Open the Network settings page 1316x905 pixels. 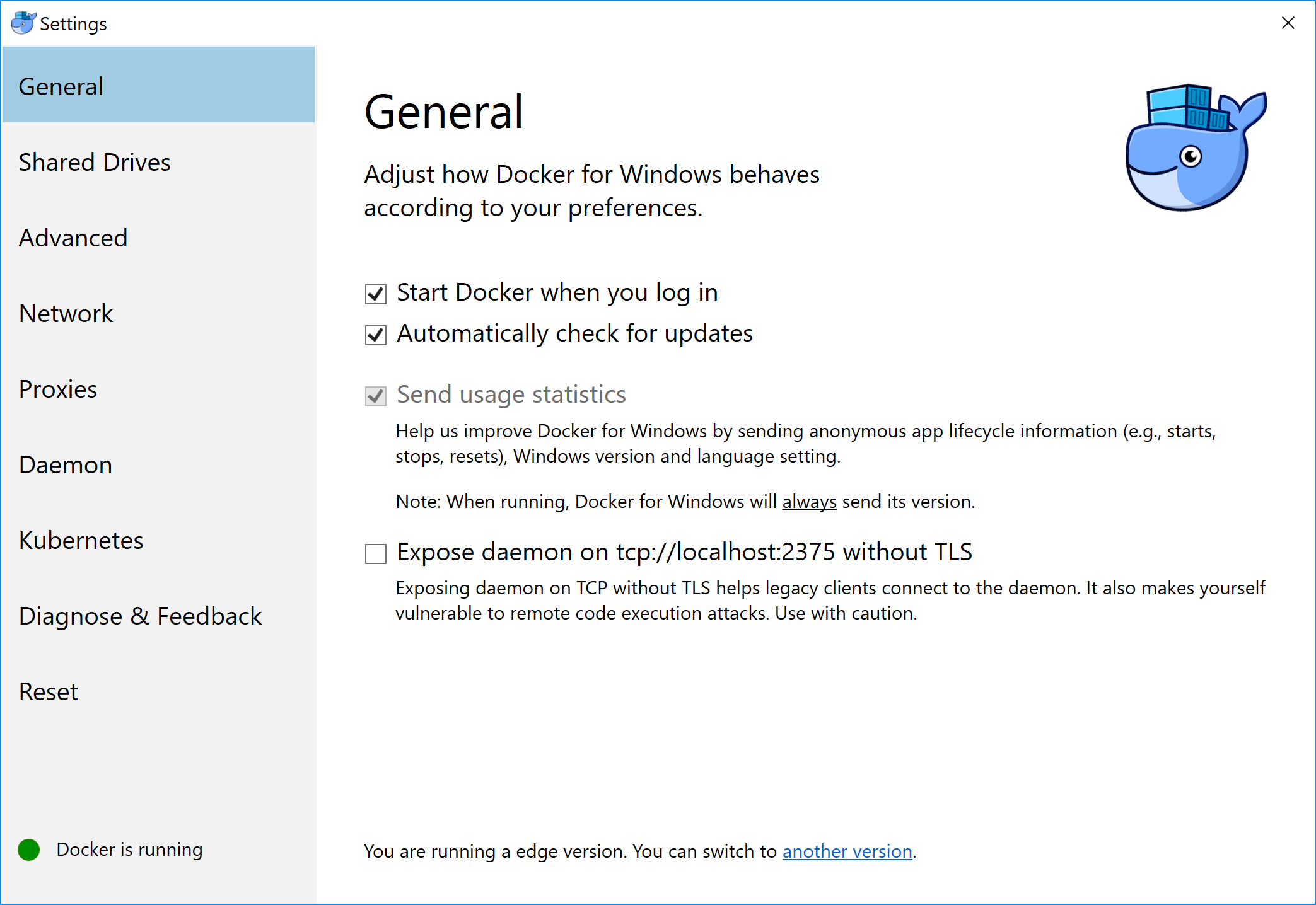pyautogui.click(x=66, y=314)
